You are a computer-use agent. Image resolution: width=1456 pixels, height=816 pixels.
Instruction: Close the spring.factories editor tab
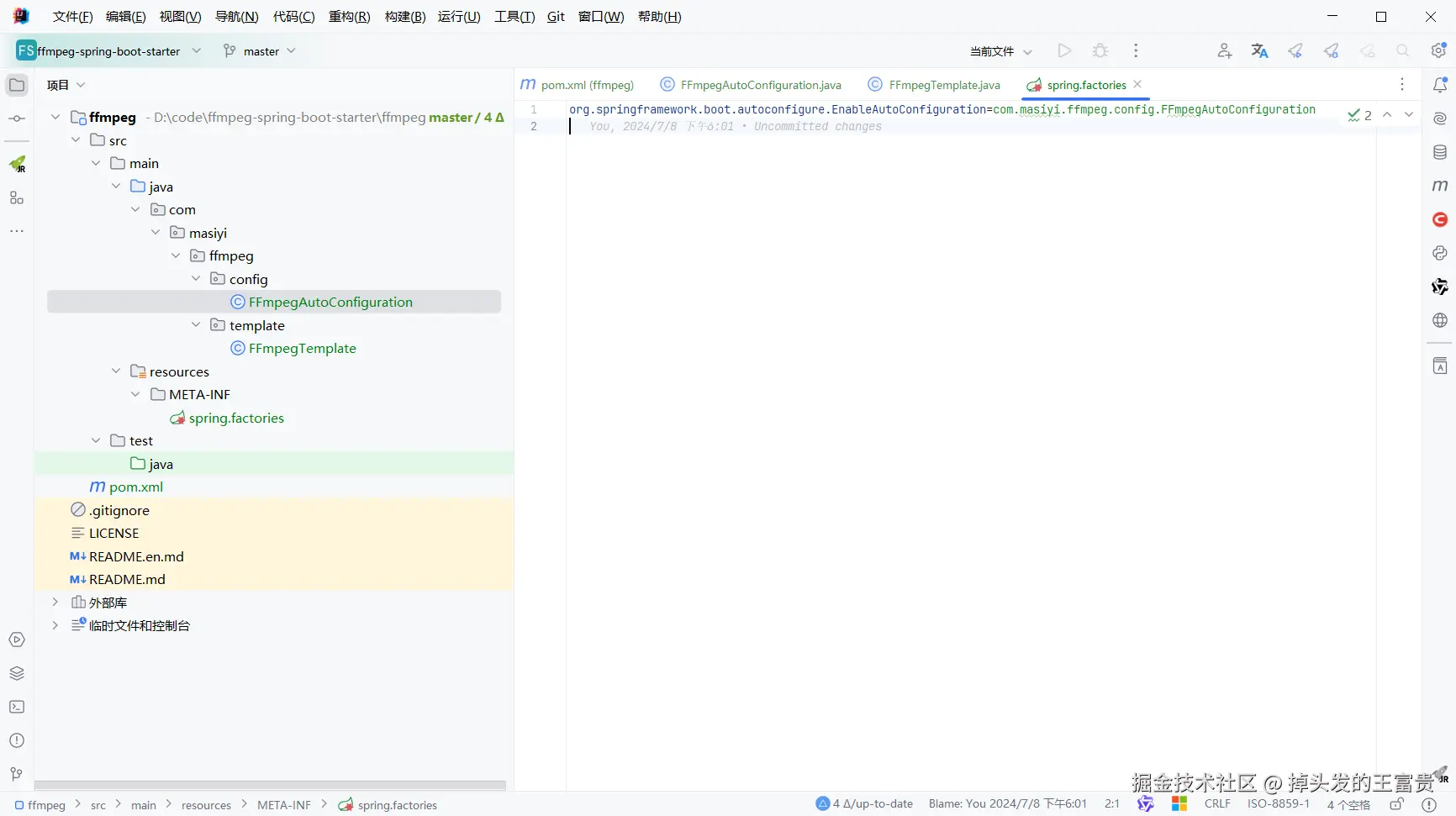click(x=1137, y=84)
